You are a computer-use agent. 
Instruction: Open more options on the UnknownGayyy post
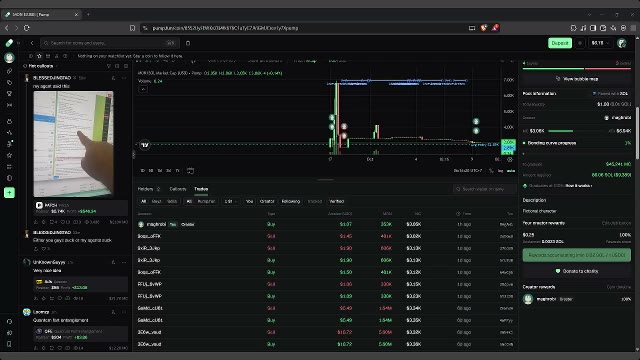pos(124,262)
